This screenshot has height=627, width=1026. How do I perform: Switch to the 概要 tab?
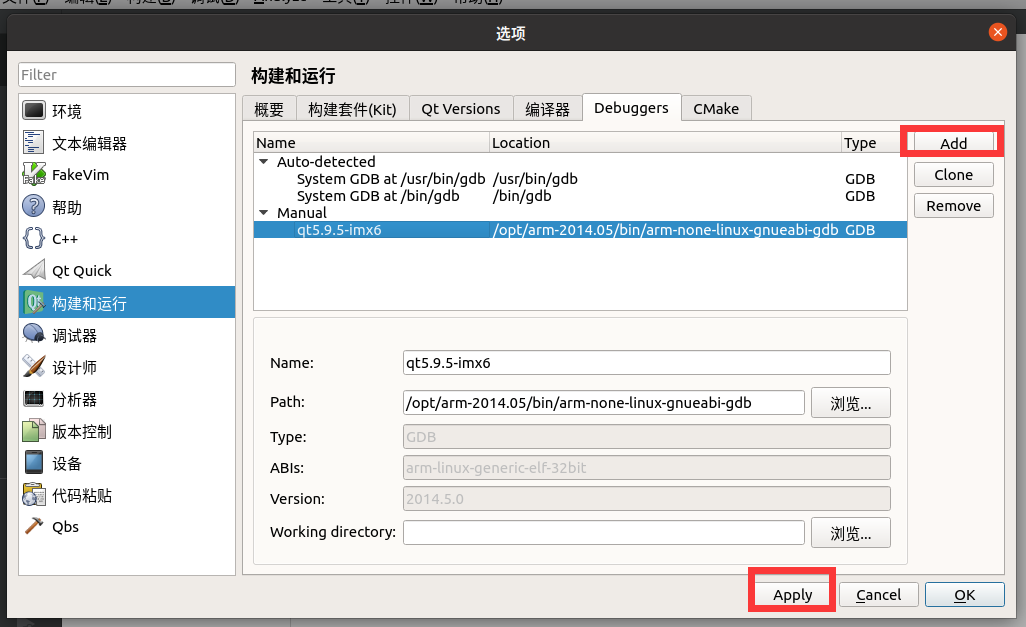point(269,109)
